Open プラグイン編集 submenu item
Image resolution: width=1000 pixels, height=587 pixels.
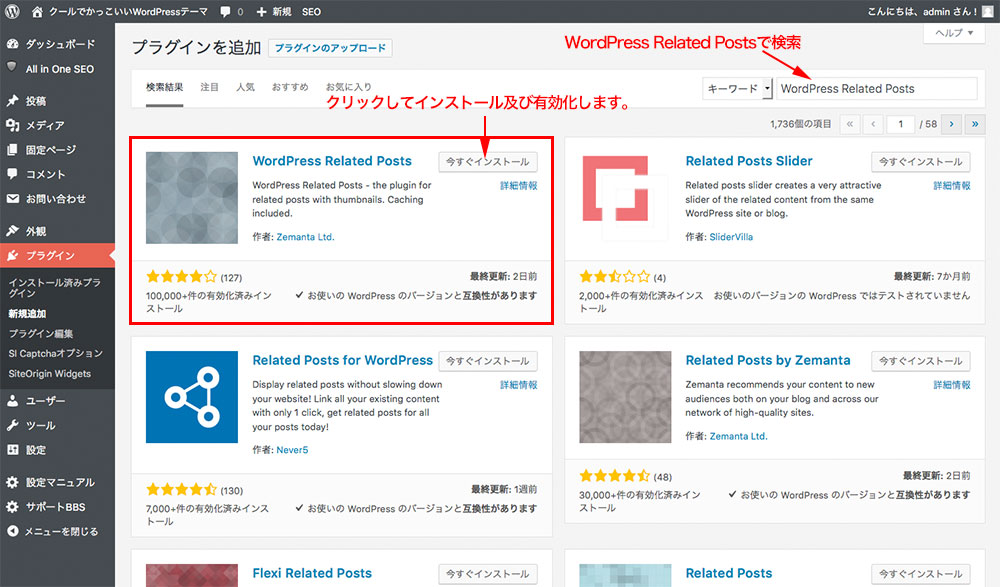[41, 334]
